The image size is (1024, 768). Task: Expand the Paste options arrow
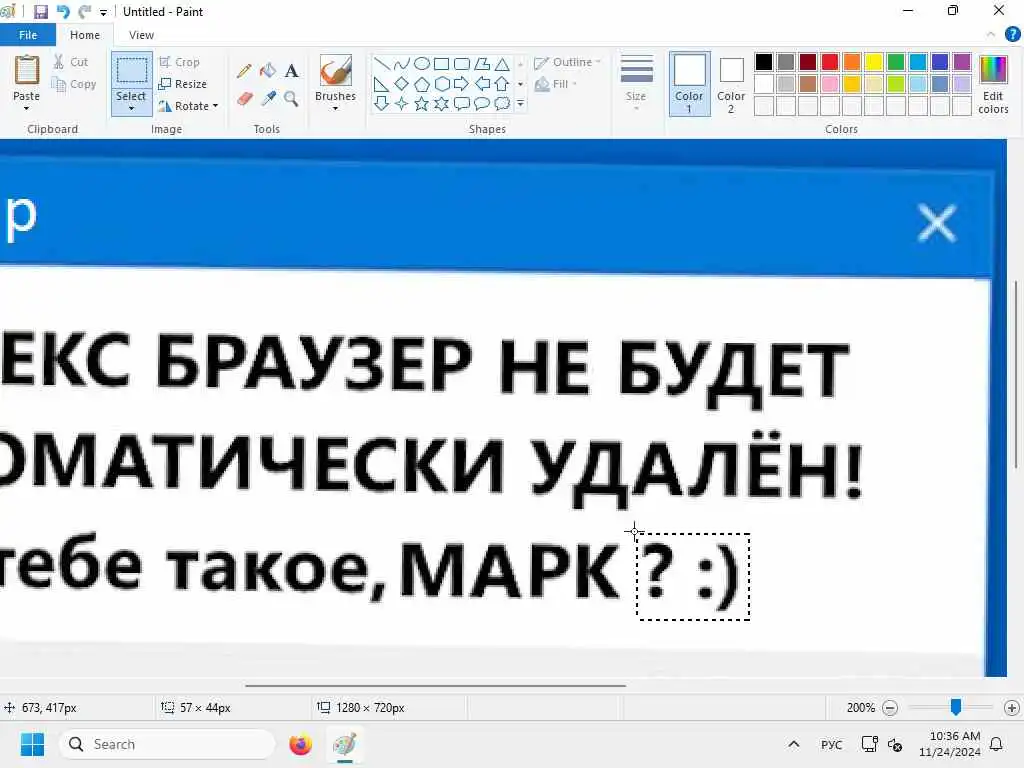(27, 108)
